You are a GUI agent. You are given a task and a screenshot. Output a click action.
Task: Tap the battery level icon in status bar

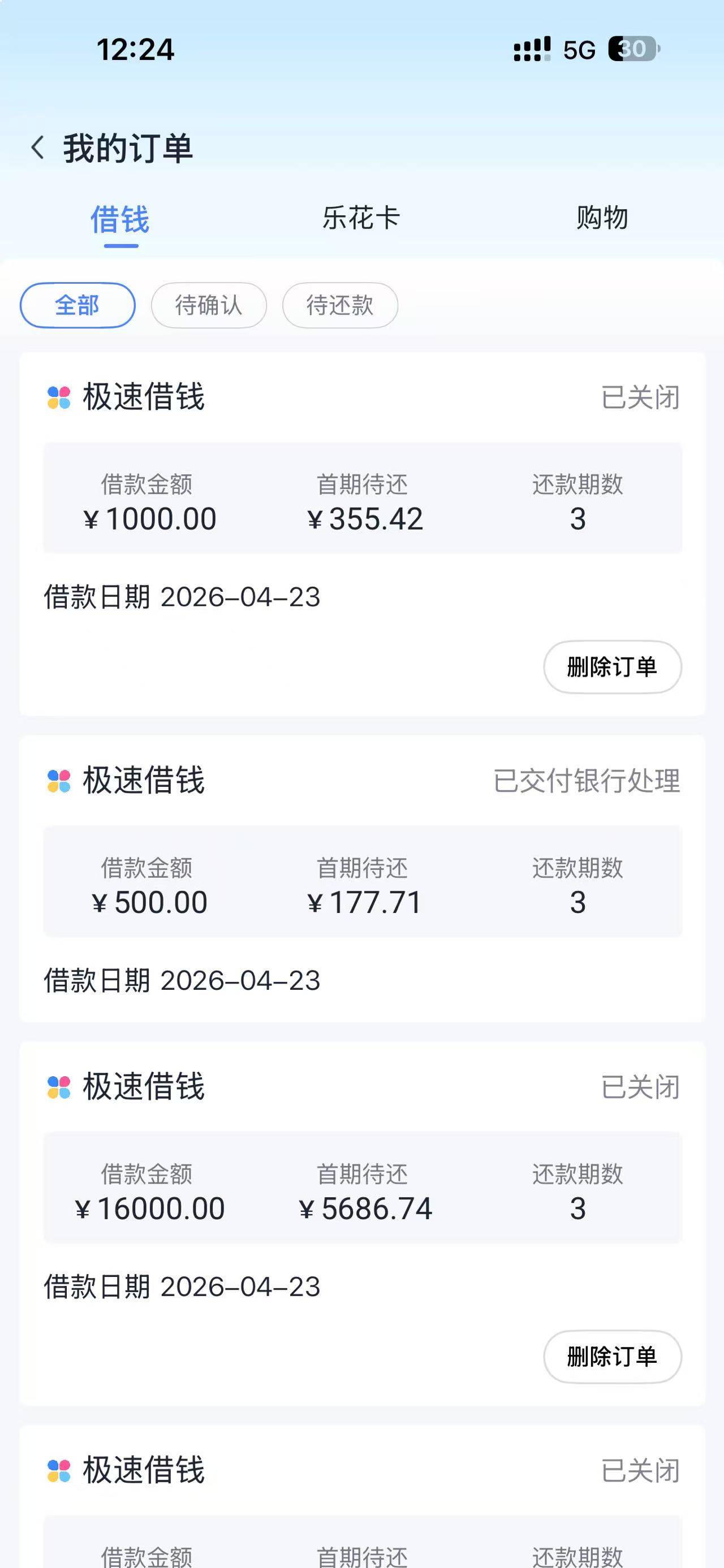(633, 49)
